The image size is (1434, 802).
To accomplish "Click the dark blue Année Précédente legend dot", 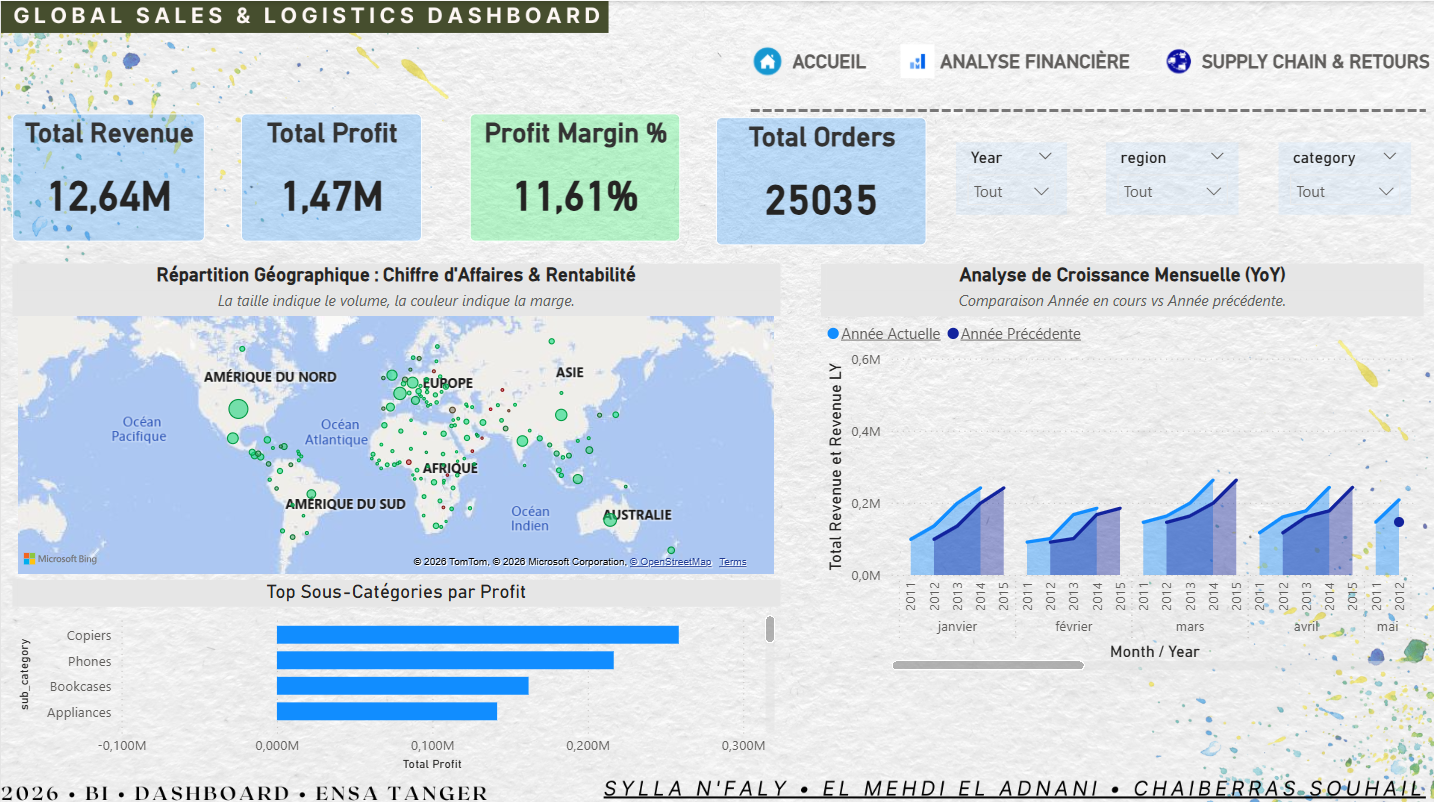I will (x=952, y=334).
